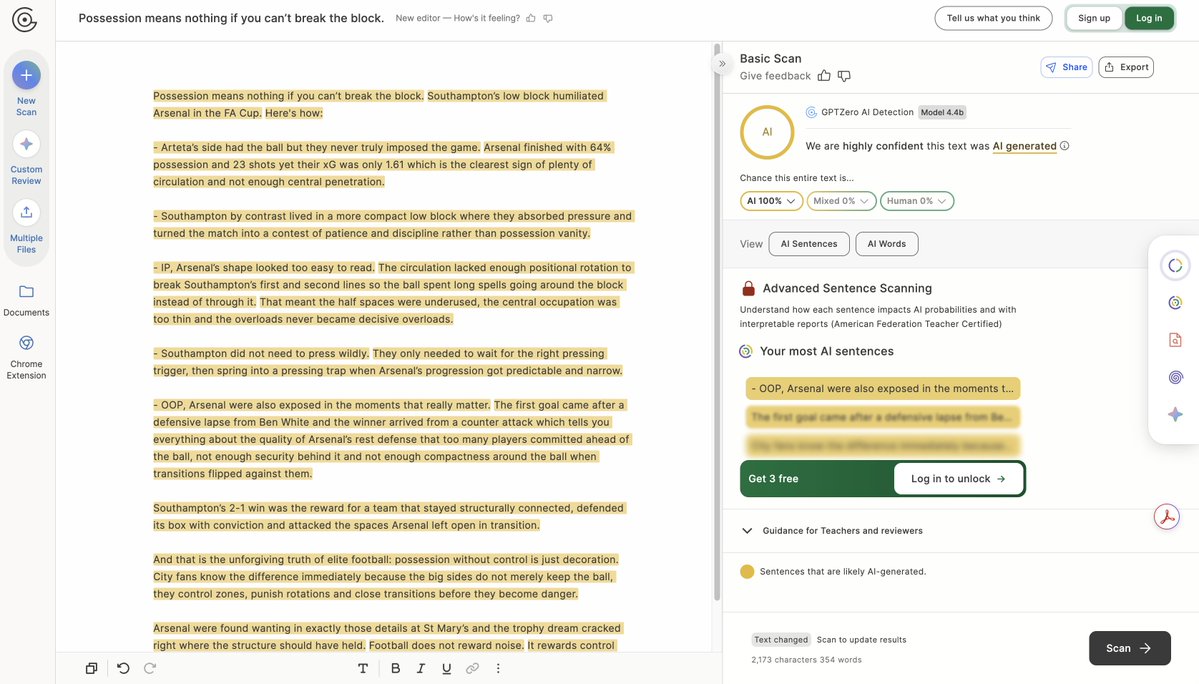Image resolution: width=1199 pixels, height=684 pixels.
Task: Collapse the results panel with double chevron
Action: click(x=722, y=63)
